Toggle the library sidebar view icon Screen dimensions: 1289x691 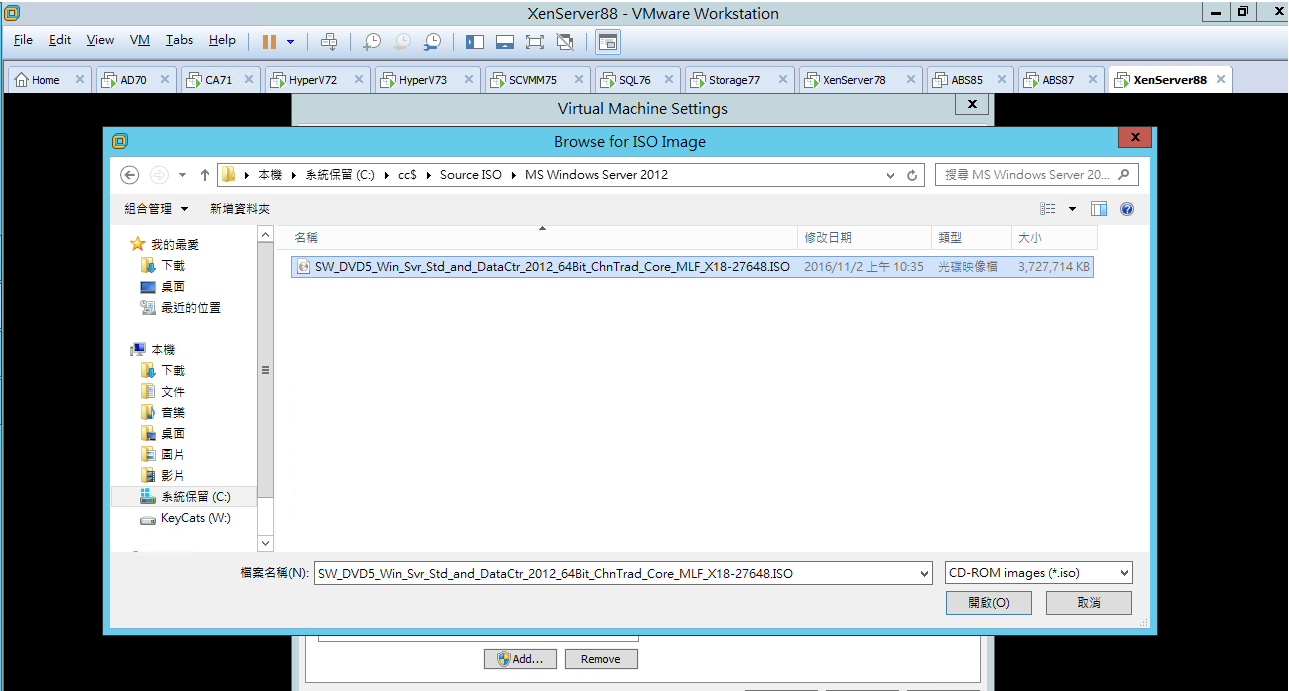(x=475, y=42)
